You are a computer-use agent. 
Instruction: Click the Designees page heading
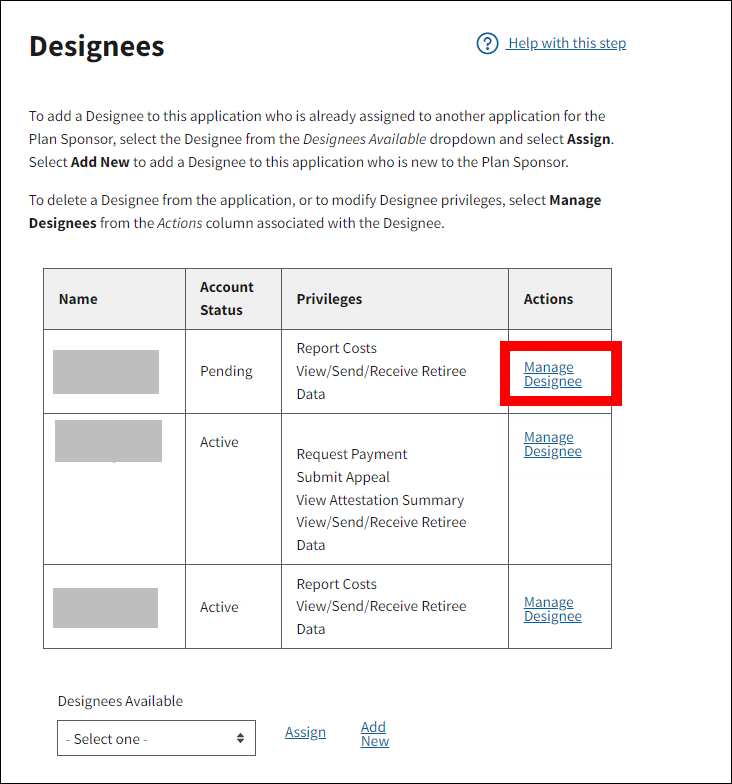click(97, 46)
